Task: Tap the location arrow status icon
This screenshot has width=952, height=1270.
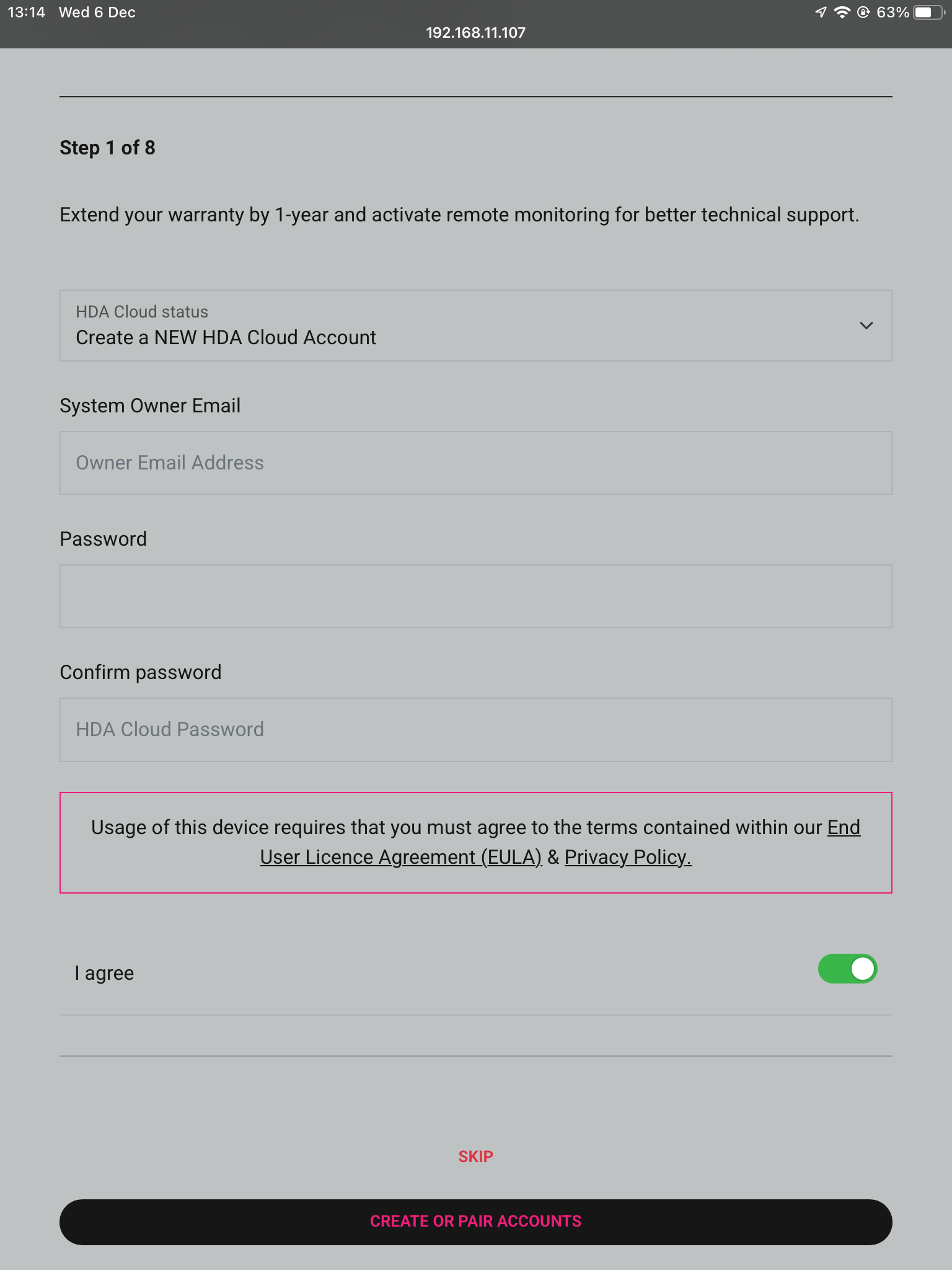Action: 821,12
